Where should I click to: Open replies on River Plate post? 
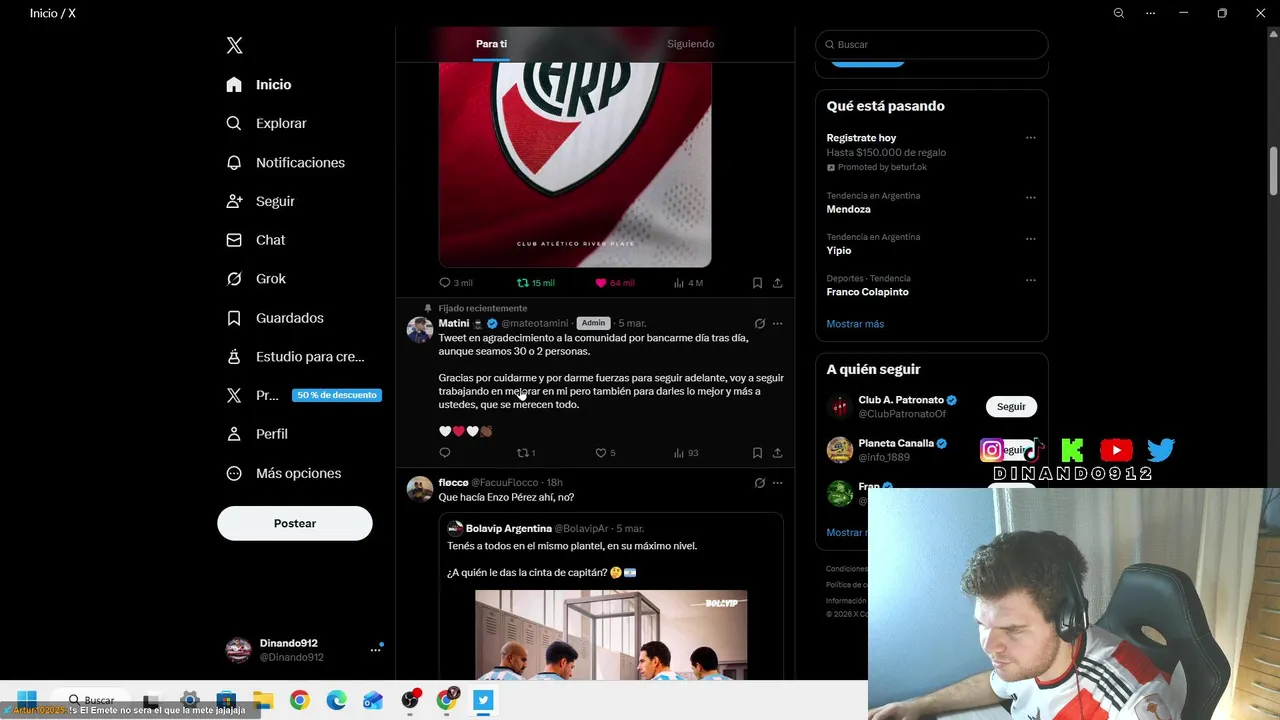coord(455,283)
